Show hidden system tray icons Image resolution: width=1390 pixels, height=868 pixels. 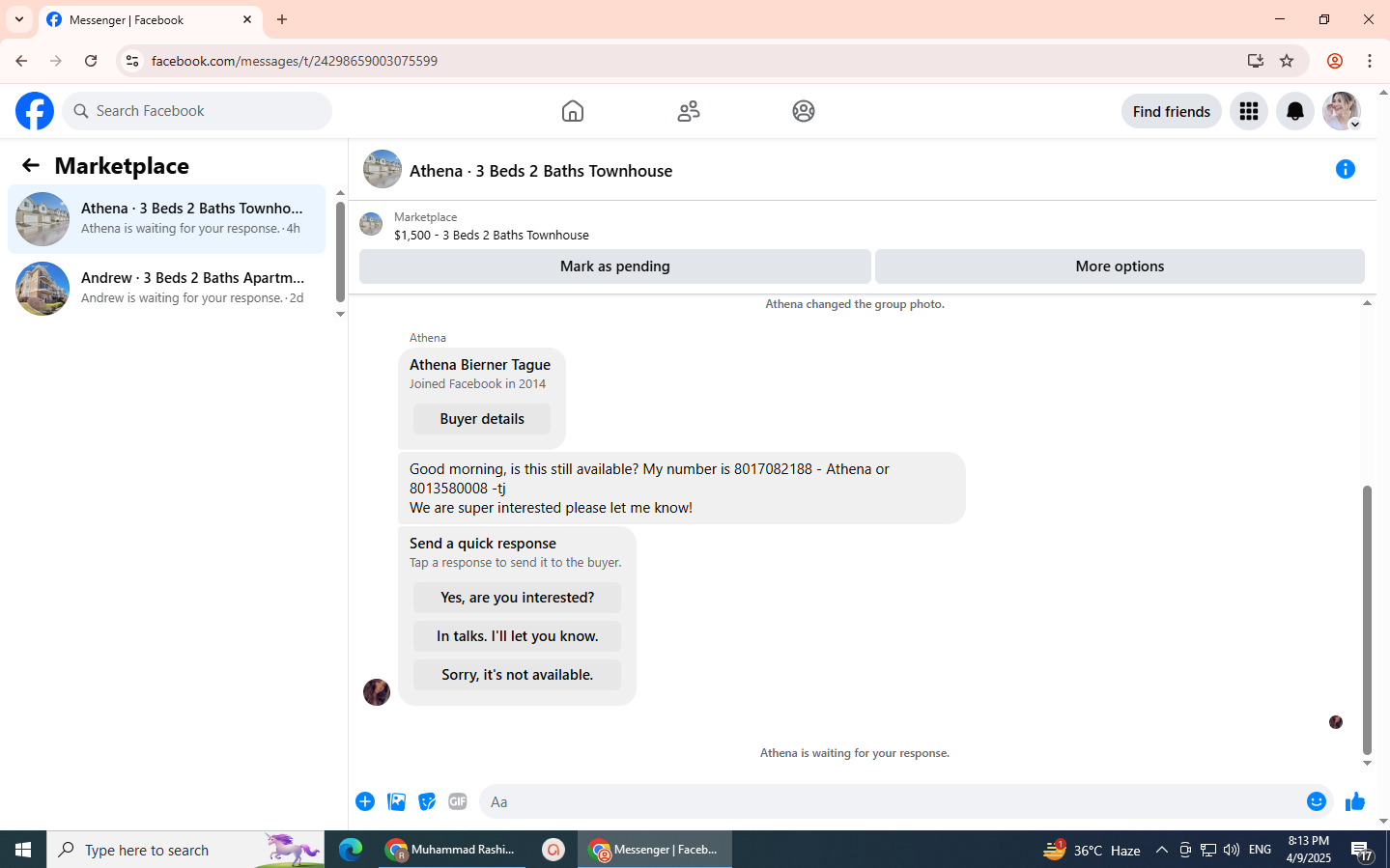1162,850
